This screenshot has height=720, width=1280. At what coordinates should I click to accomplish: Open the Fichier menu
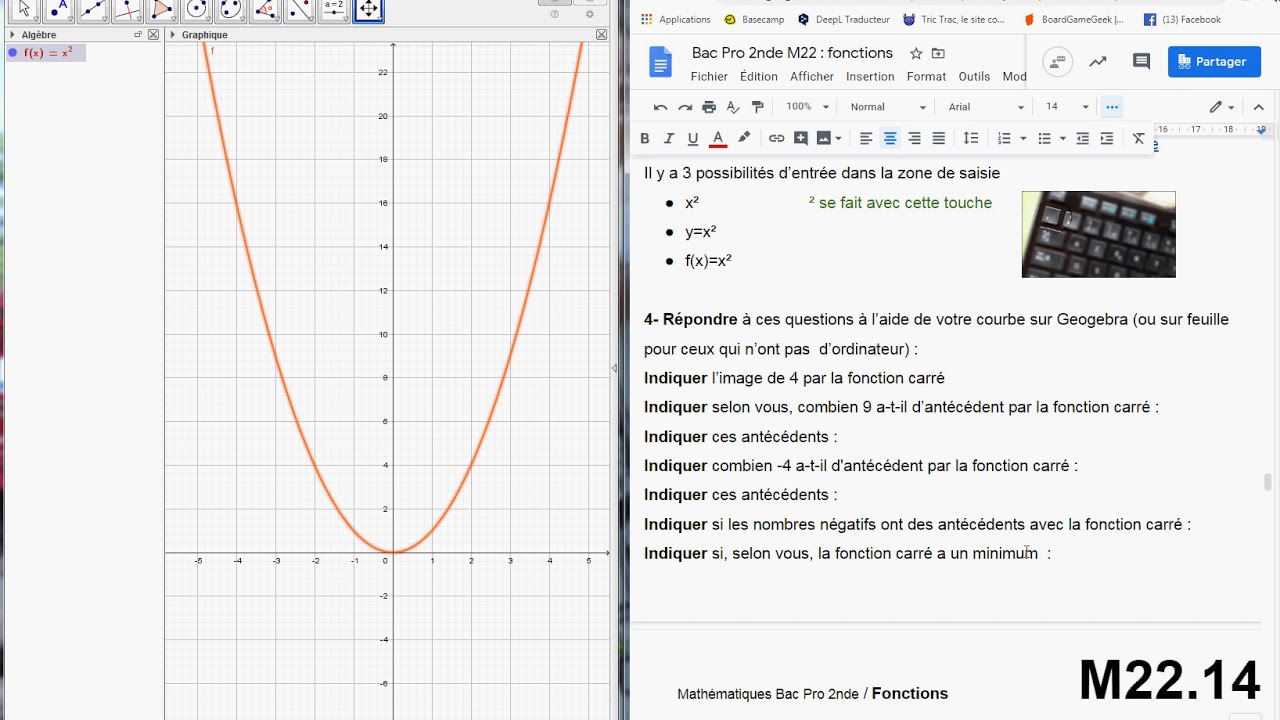[709, 77]
